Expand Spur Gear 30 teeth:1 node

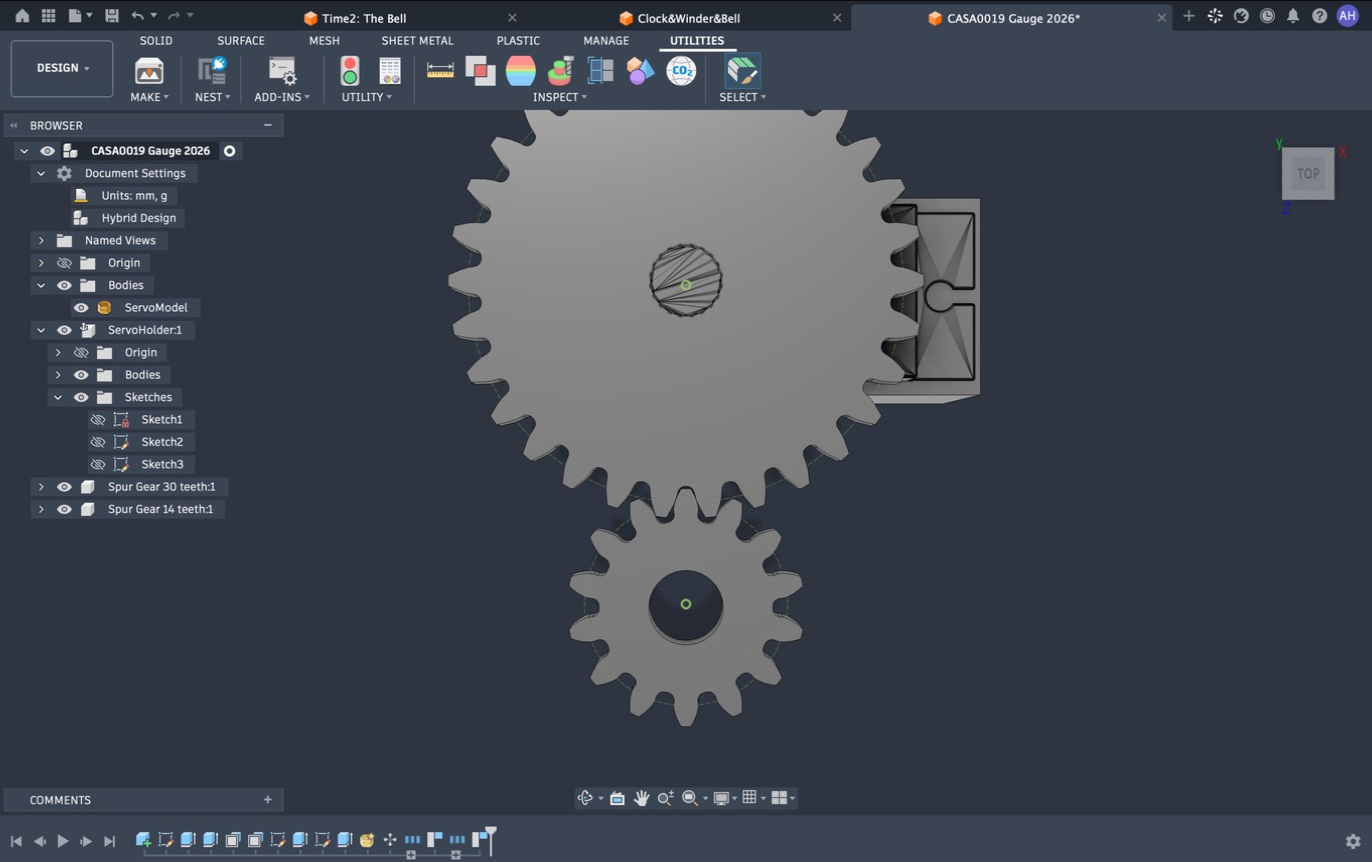coord(41,487)
